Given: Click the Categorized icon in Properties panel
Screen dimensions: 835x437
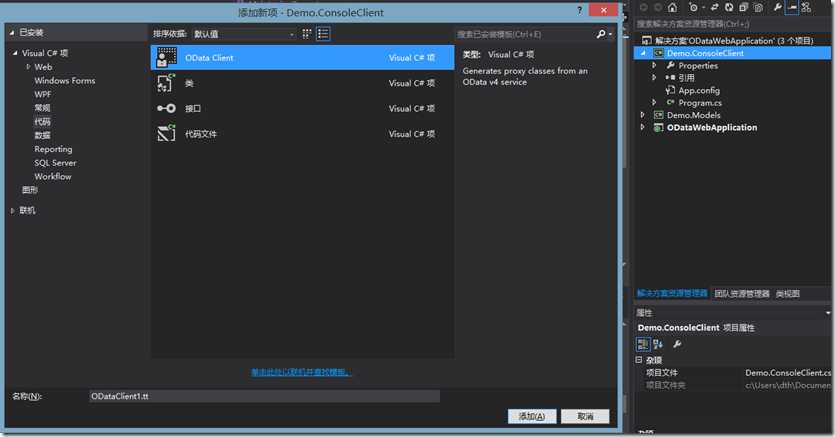Looking at the screenshot, I should (643, 344).
